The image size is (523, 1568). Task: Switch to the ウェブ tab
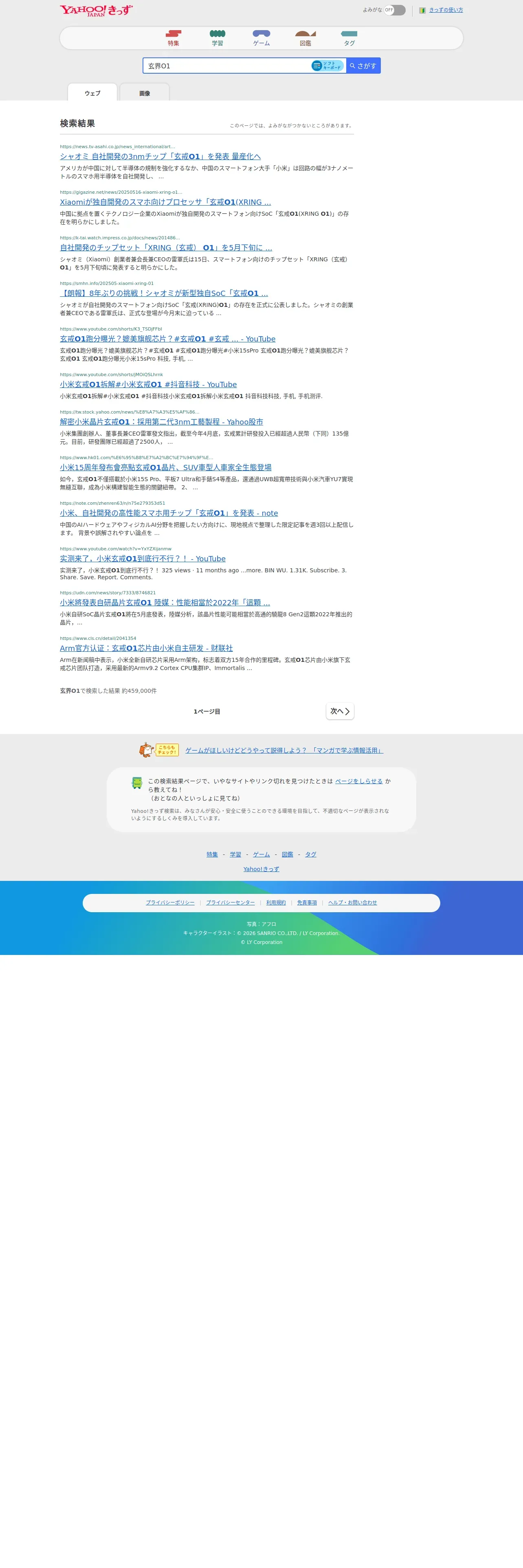pos(92,92)
